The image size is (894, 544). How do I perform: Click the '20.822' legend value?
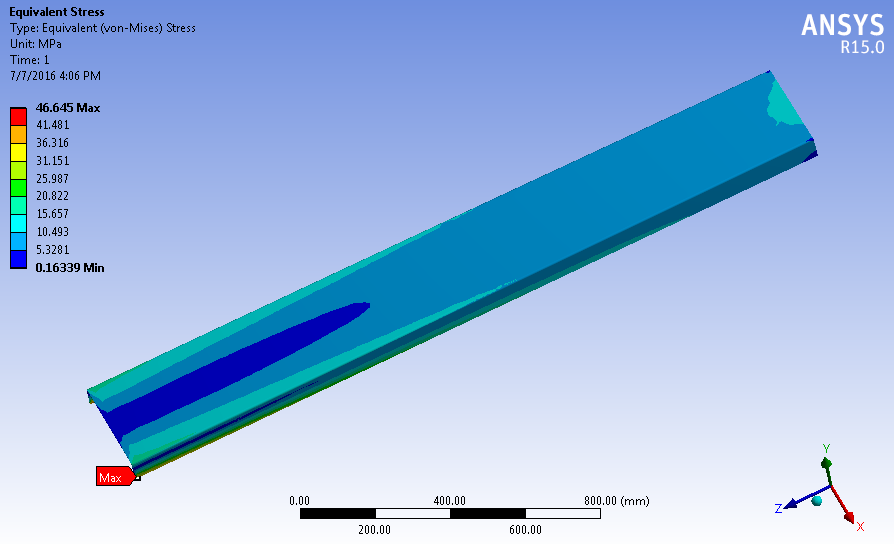click(x=52, y=196)
